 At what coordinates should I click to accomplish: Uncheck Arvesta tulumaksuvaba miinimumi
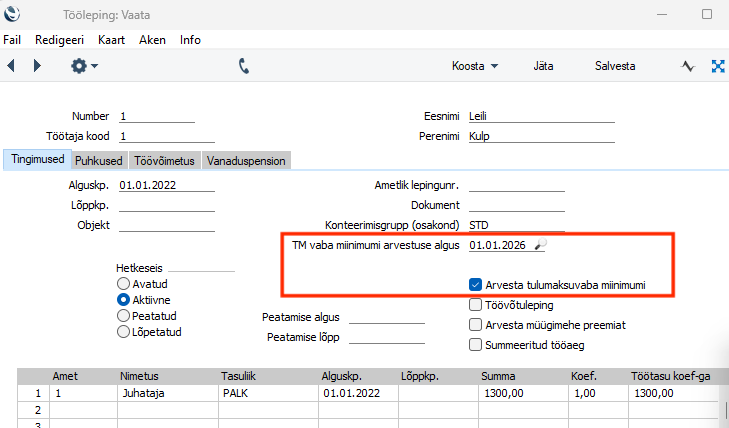point(475,285)
